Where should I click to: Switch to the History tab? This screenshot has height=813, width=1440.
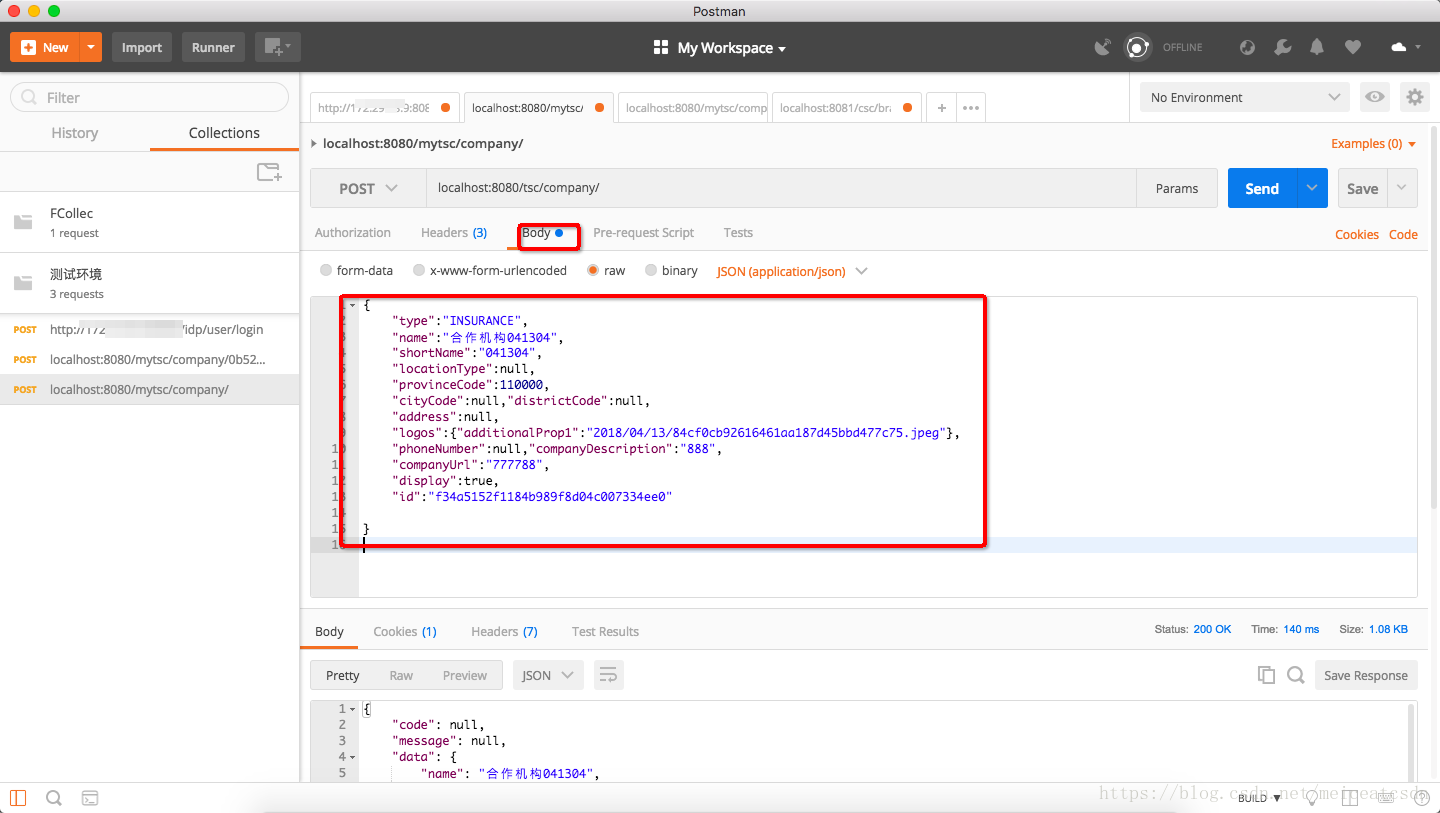tap(75, 133)
